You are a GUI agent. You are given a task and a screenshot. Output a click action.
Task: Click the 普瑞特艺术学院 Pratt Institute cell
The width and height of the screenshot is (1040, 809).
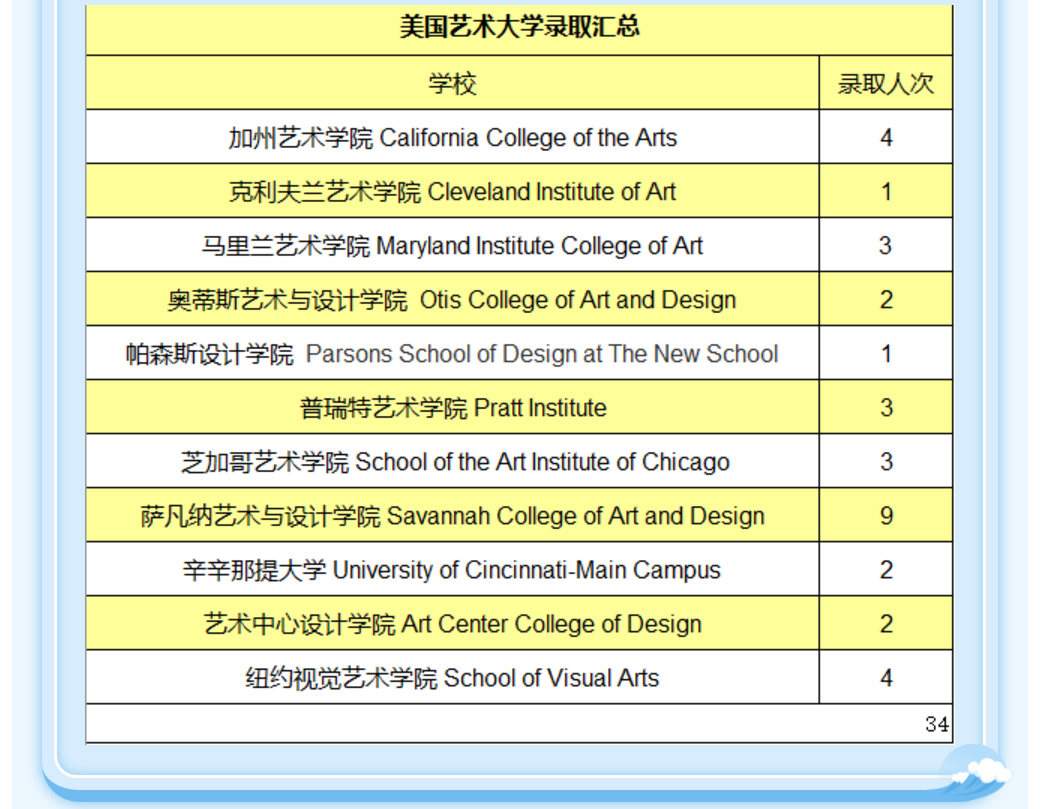[452, 408]
